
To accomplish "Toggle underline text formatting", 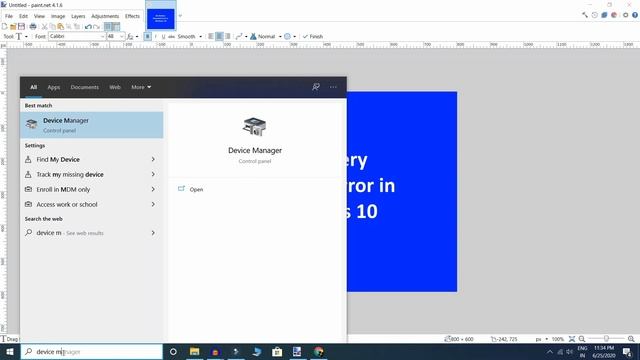I will point(163,36).
